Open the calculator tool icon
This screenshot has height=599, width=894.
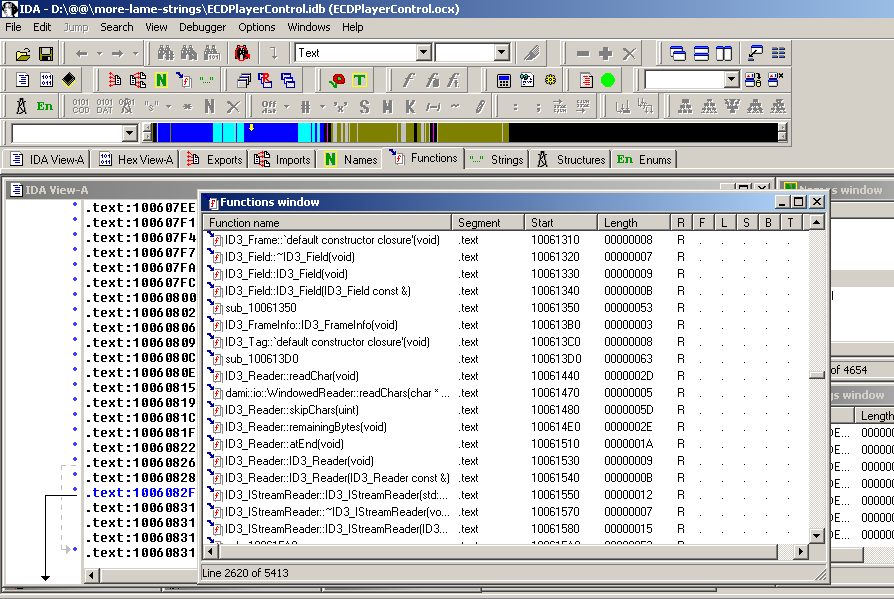(504, 80)
